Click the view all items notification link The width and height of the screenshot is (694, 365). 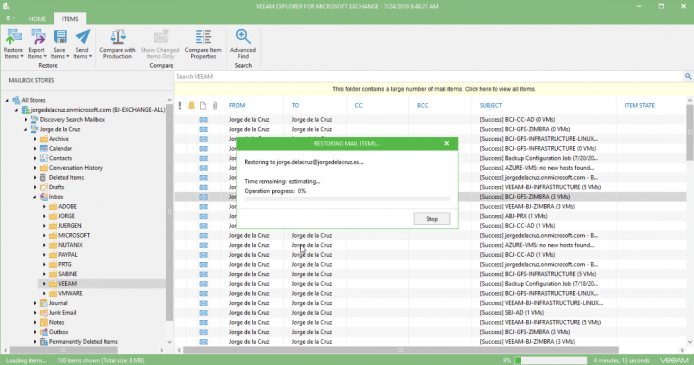pyautogui.click(x=434, y=89)
